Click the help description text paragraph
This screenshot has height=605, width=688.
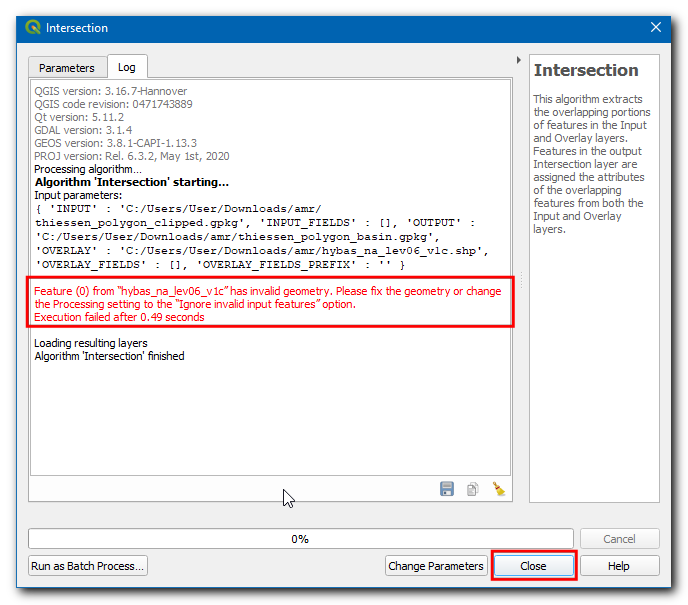[x=592, y=164]
